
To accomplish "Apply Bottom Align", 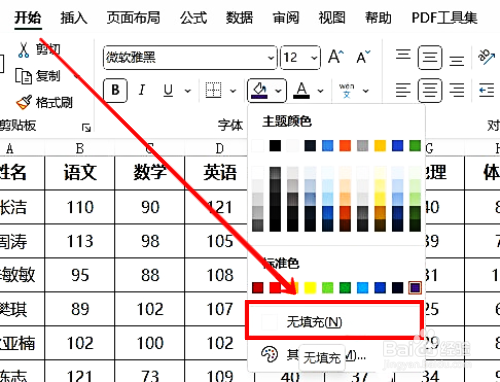I will 456,61.
